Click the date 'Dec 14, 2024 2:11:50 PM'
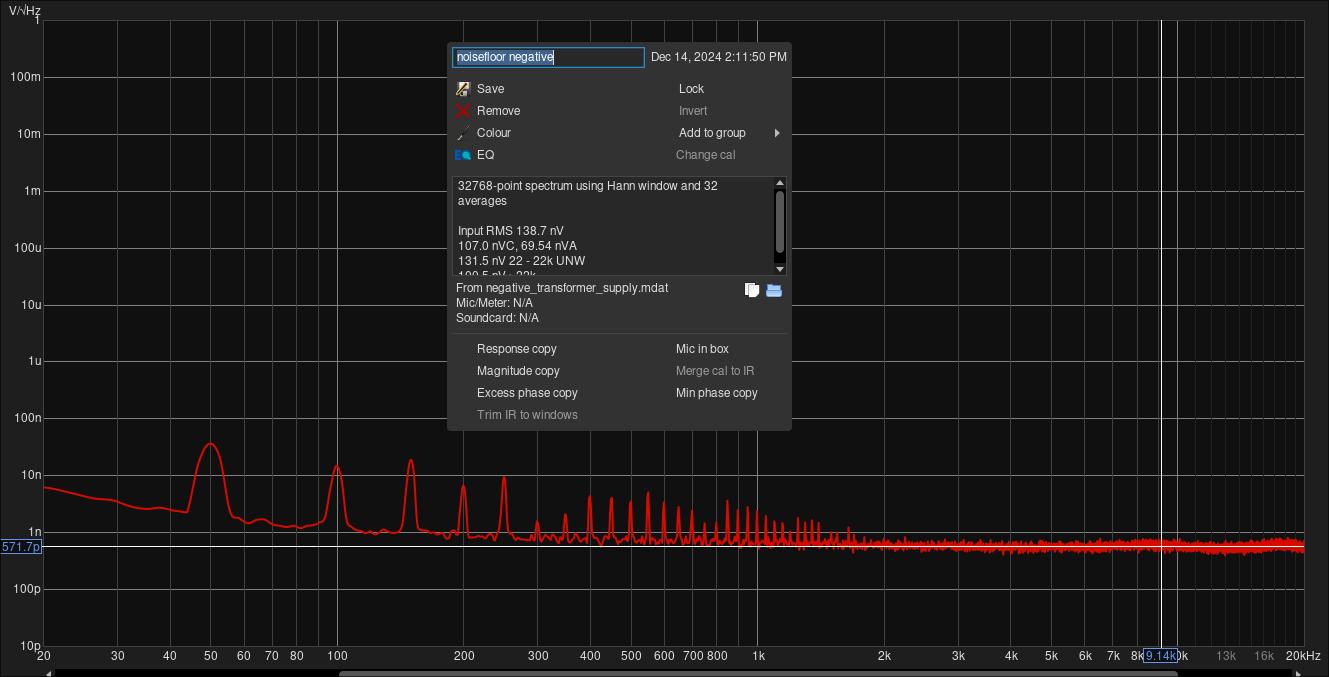 (718, 57)
